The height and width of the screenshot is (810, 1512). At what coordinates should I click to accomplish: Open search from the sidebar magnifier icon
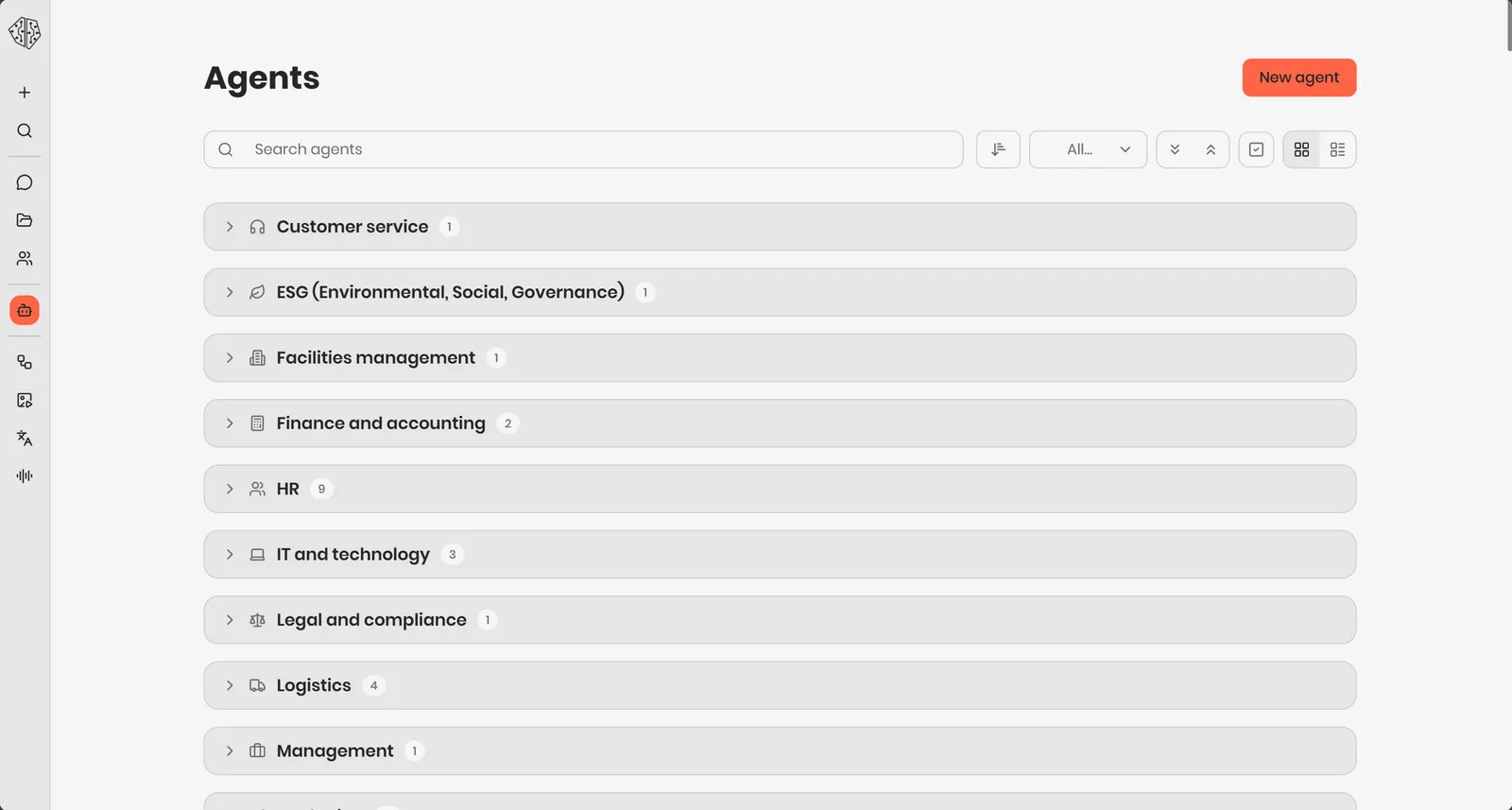[x=25, y=130]
